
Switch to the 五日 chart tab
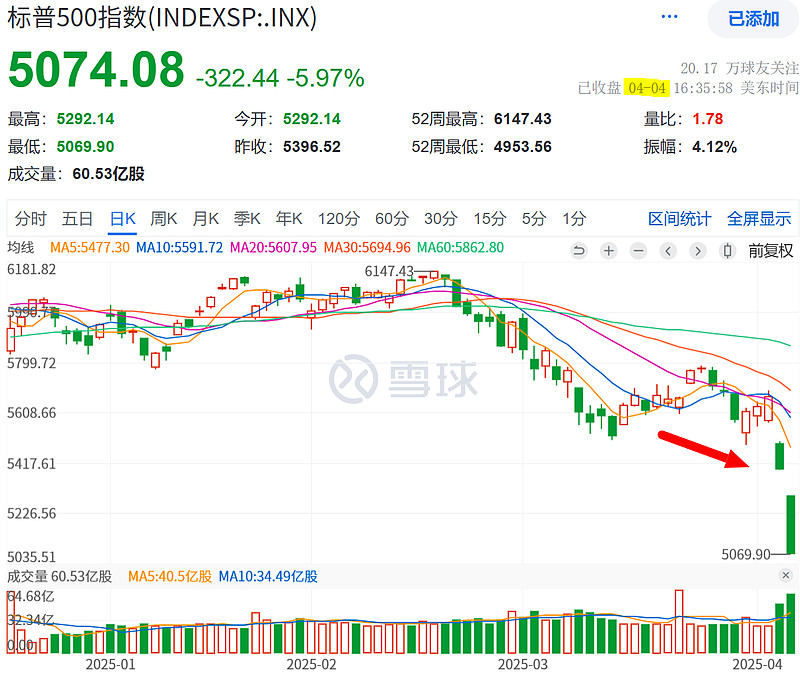pyautogui.click(x=77, y=219)
